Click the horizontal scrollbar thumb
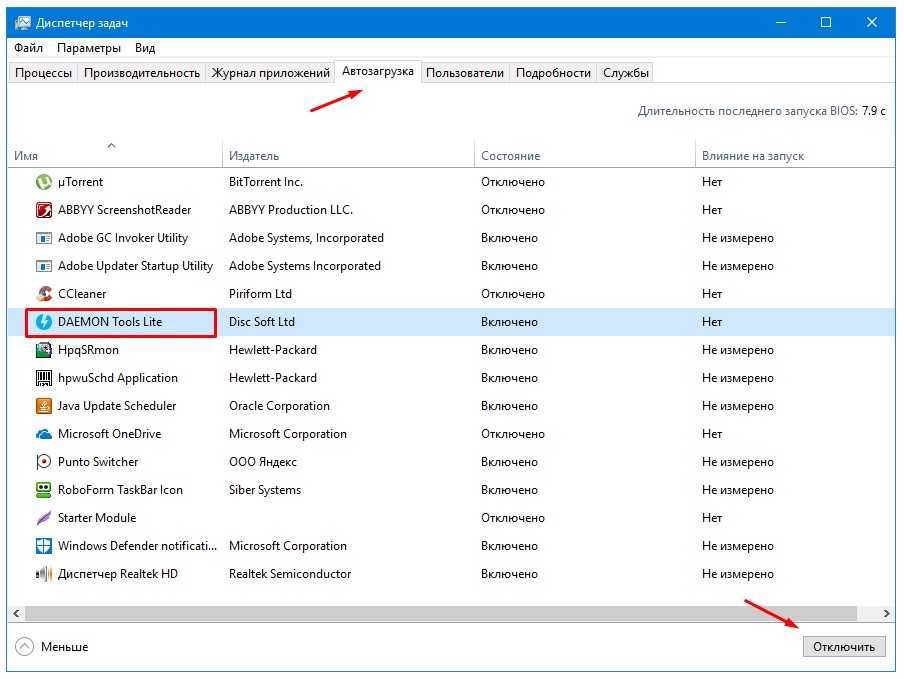The image size is (904, 679). (x=441, y=613)
